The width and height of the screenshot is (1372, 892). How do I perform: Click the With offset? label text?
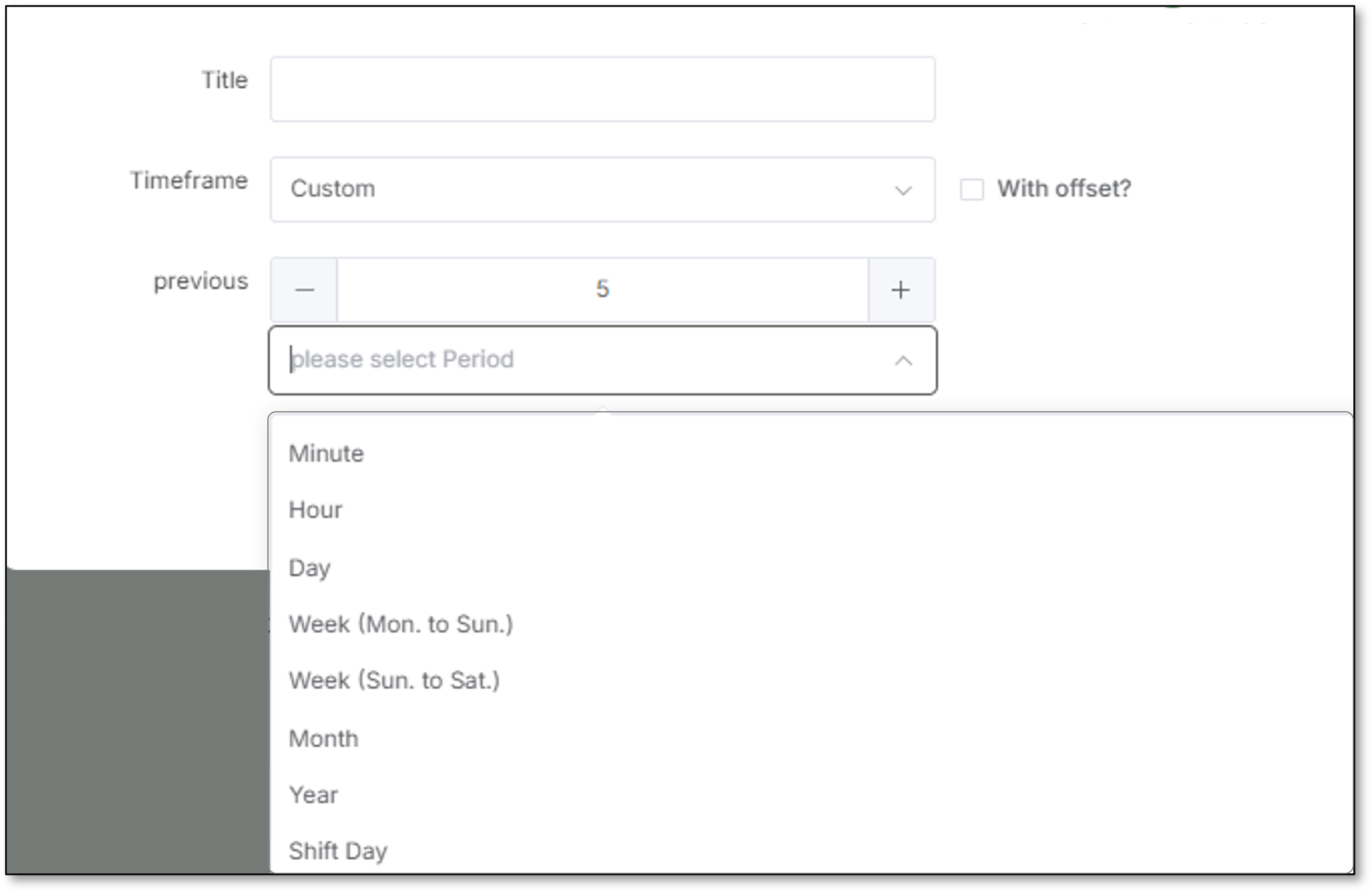tap(1064, 189)
